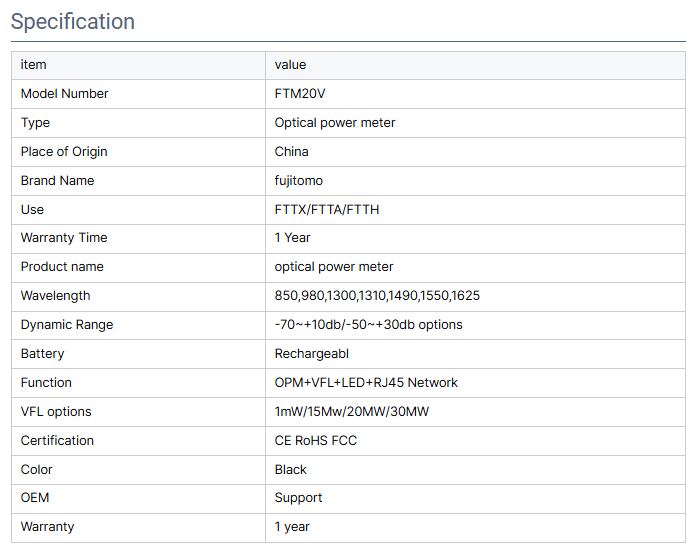Click the OPM+VFL+LED+RJ45 Network function value
This screenshot has width=695, height=552.
coord(366,382)
